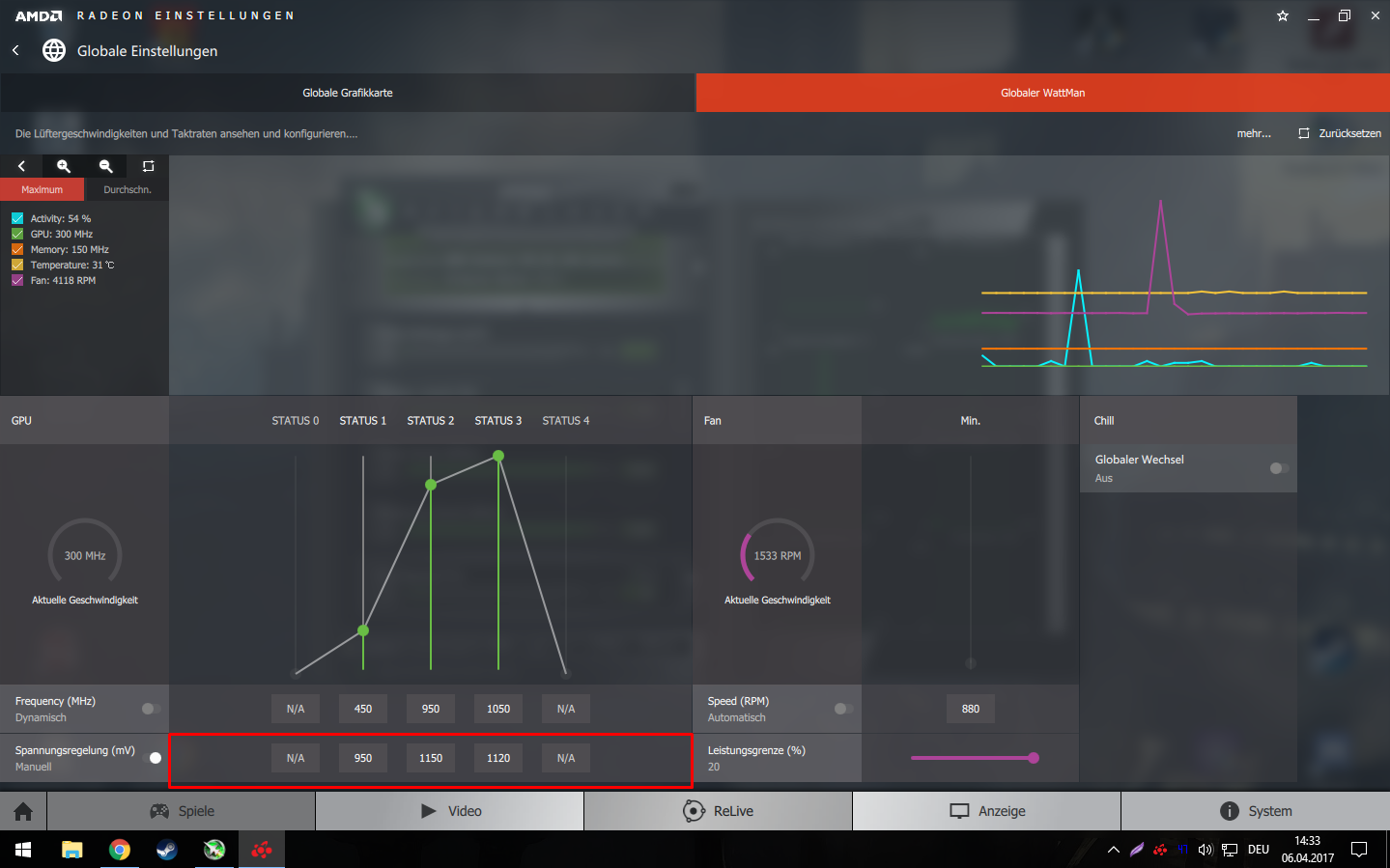This screenshot has width=1390, height=868.
Task: Zoom out on the graph
Action: (106, 166)
